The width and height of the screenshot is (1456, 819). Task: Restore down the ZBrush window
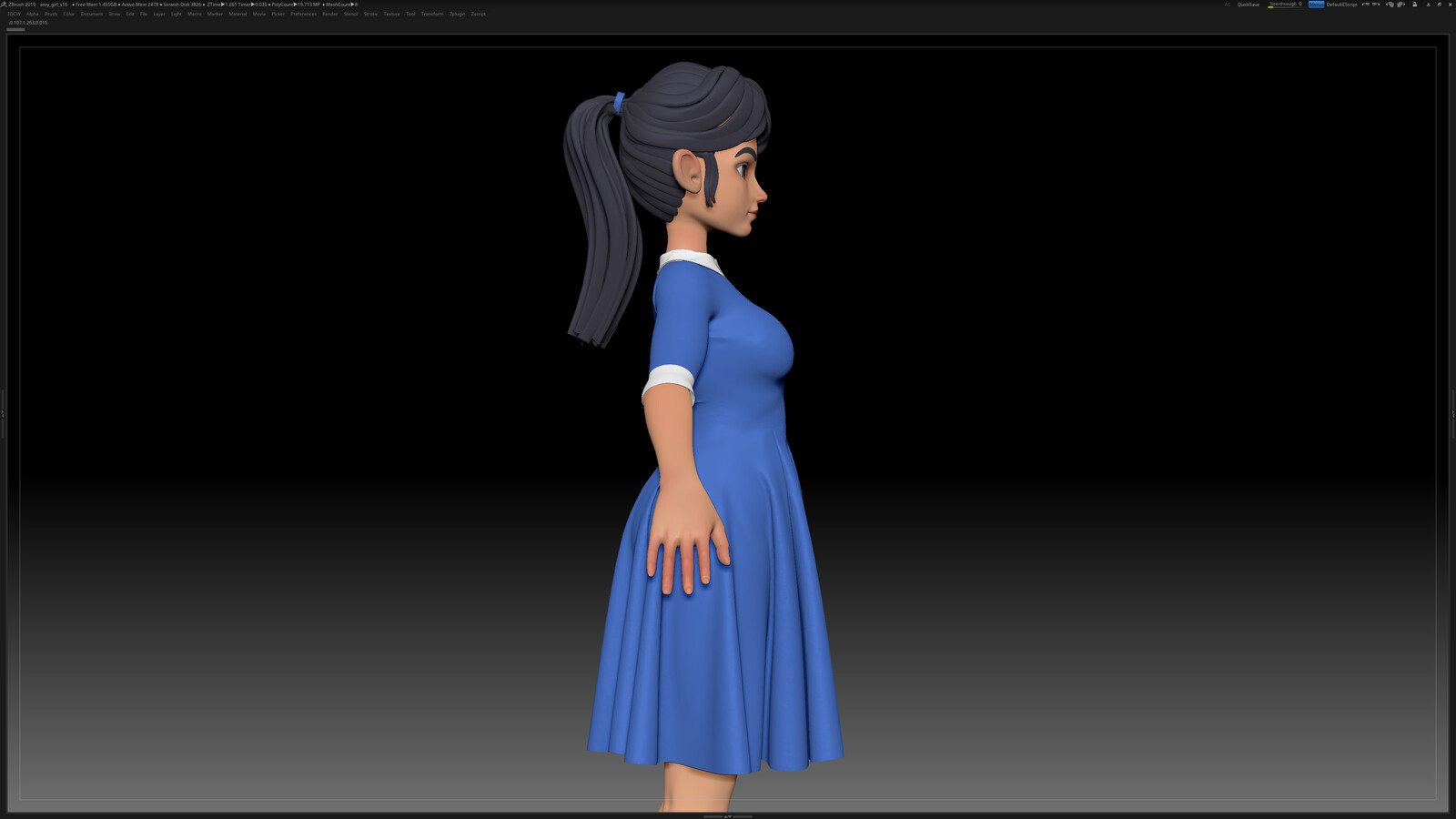pos(1440,5)
